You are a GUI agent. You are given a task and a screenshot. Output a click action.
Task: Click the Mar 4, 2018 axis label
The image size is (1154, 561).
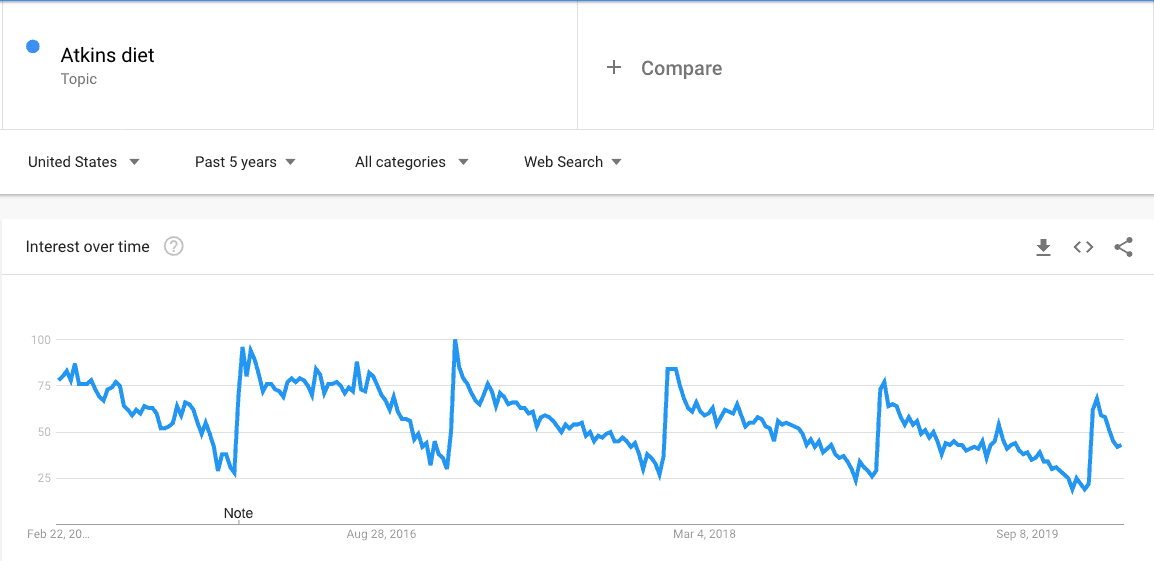[x=704, y=534]
